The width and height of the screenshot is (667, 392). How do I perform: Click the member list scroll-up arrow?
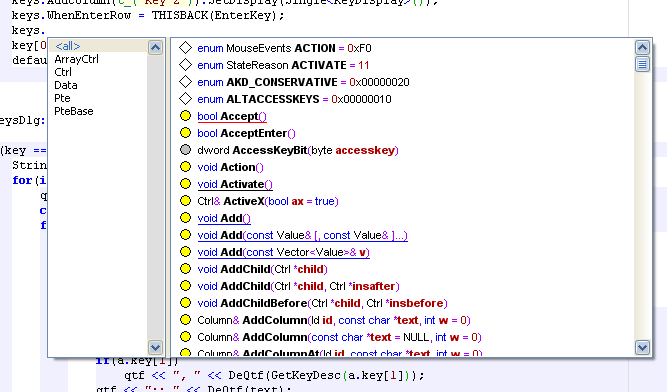click(x=642, y=47)
